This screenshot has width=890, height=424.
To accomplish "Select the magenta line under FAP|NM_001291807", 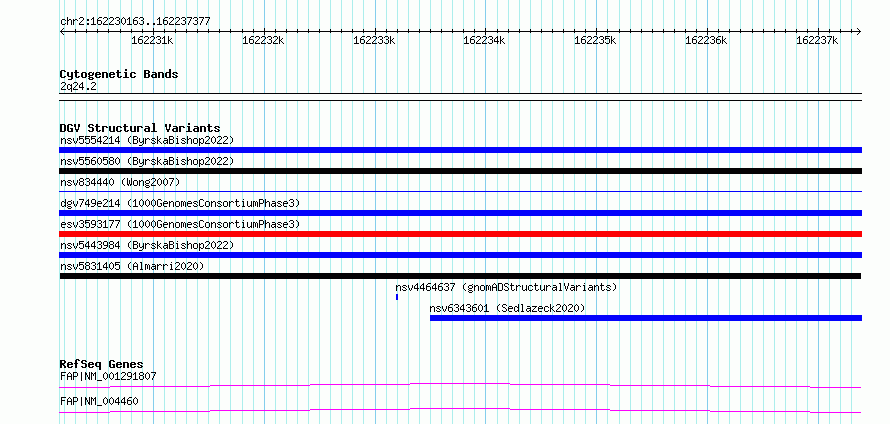I will point(460,385).
